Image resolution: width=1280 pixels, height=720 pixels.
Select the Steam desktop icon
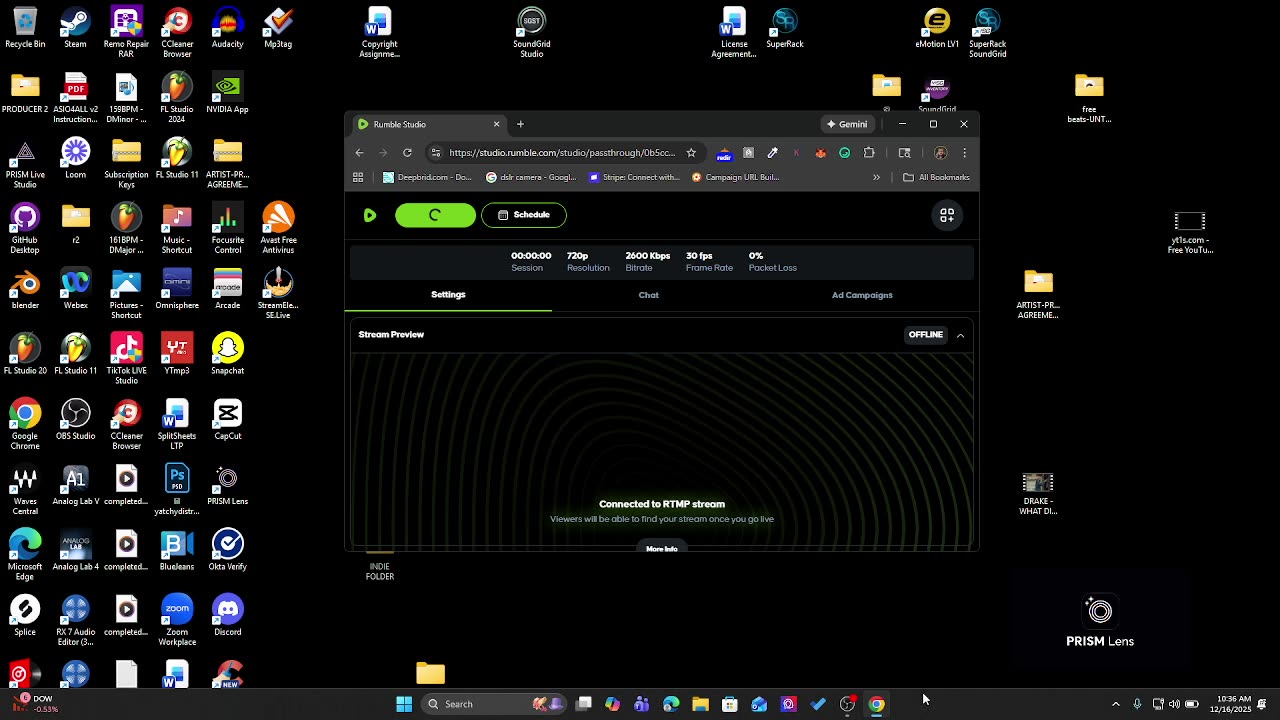76,28
